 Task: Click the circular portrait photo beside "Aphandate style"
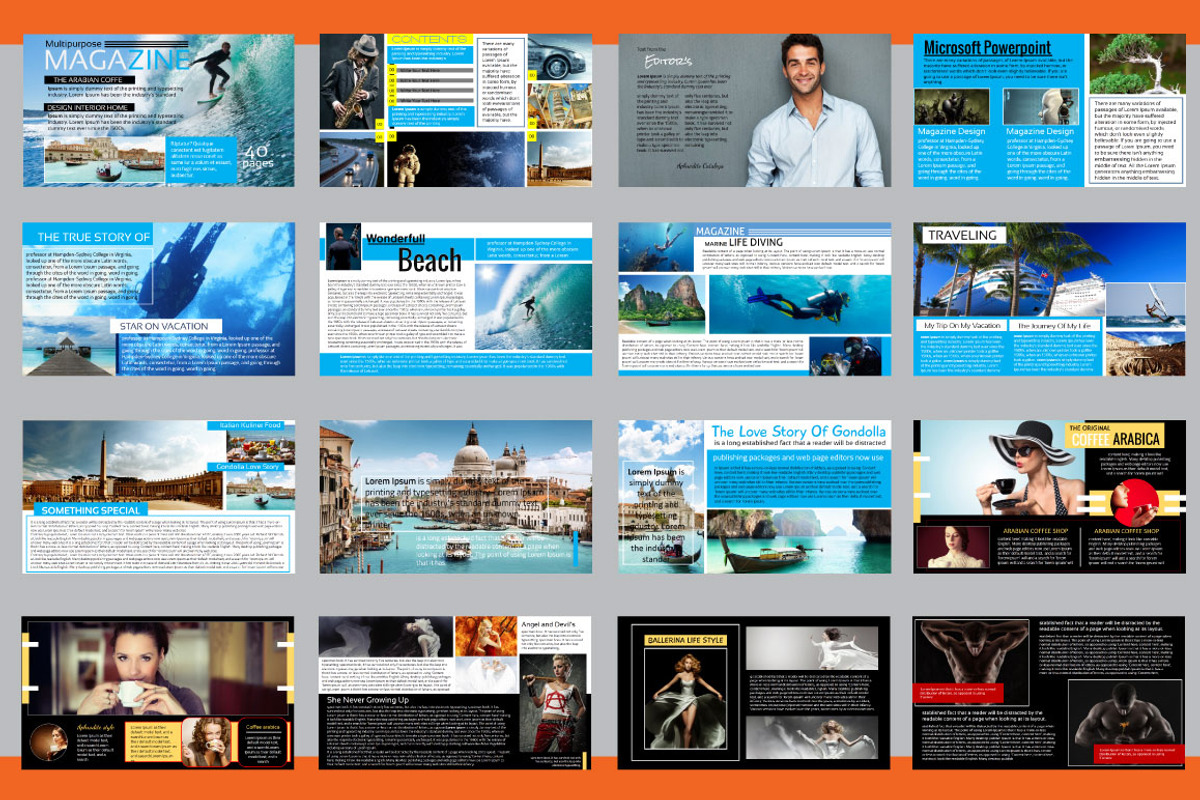[49, 745]
